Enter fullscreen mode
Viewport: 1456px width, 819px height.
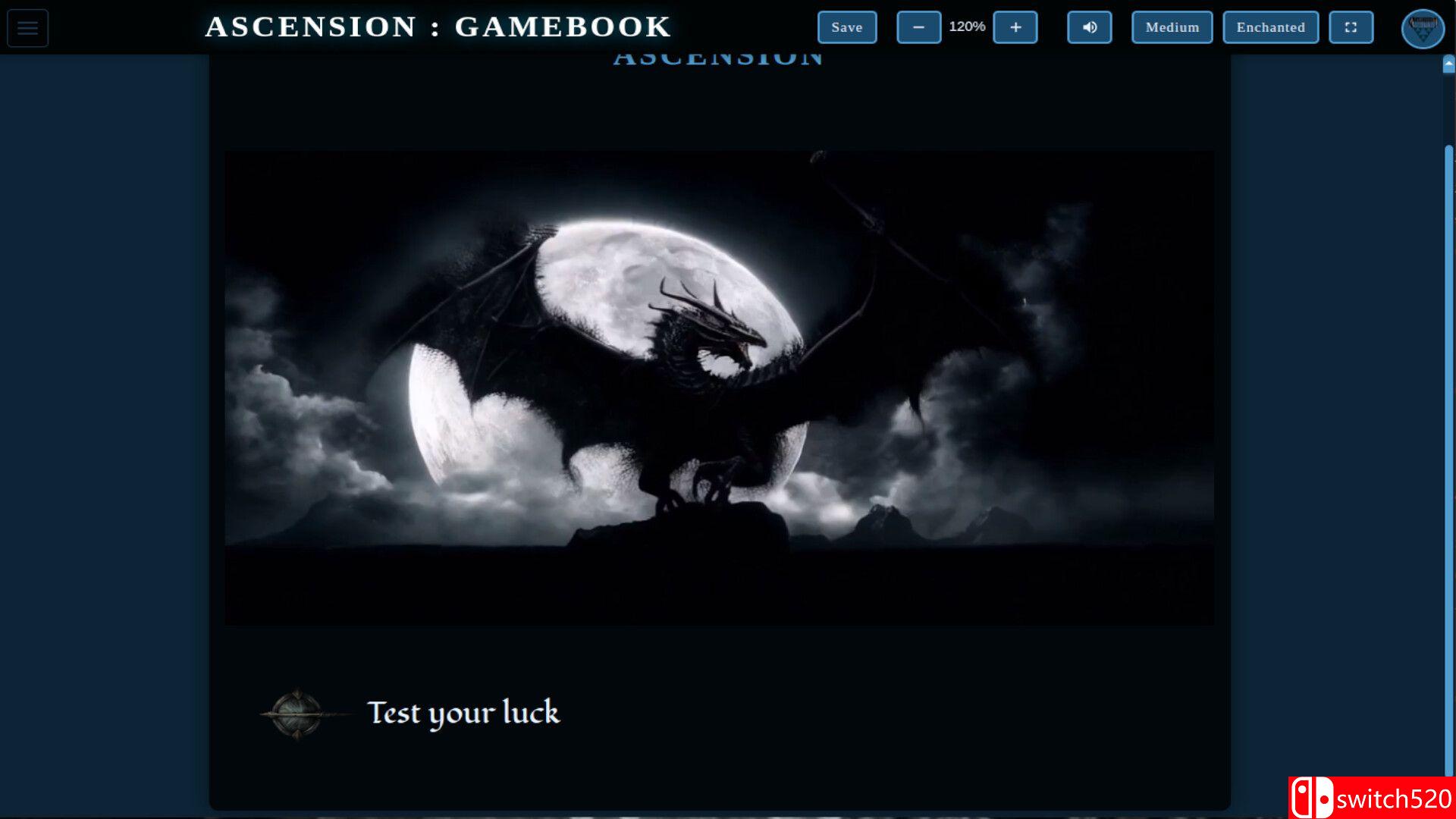[x=1351, y=27]
